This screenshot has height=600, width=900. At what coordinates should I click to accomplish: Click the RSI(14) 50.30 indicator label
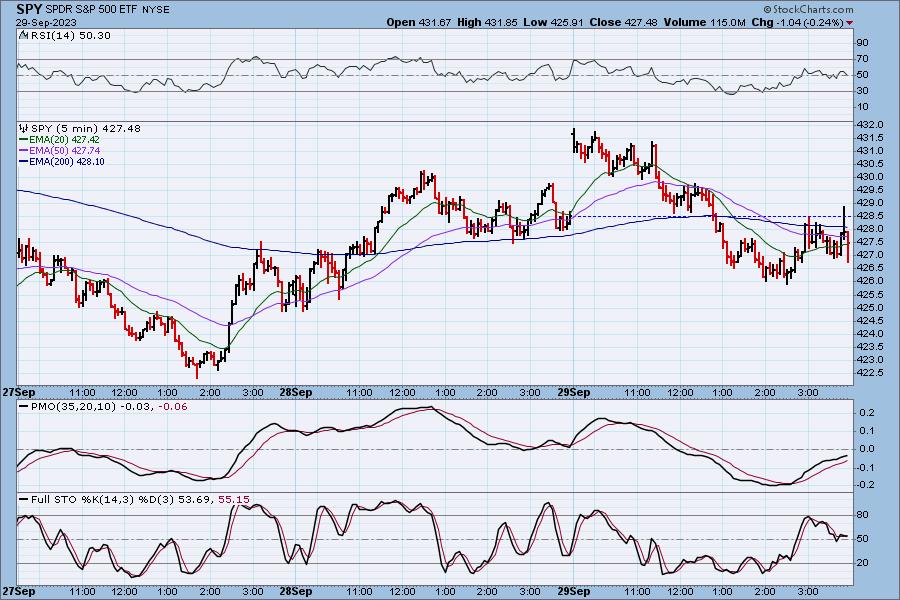pos(71,35)
